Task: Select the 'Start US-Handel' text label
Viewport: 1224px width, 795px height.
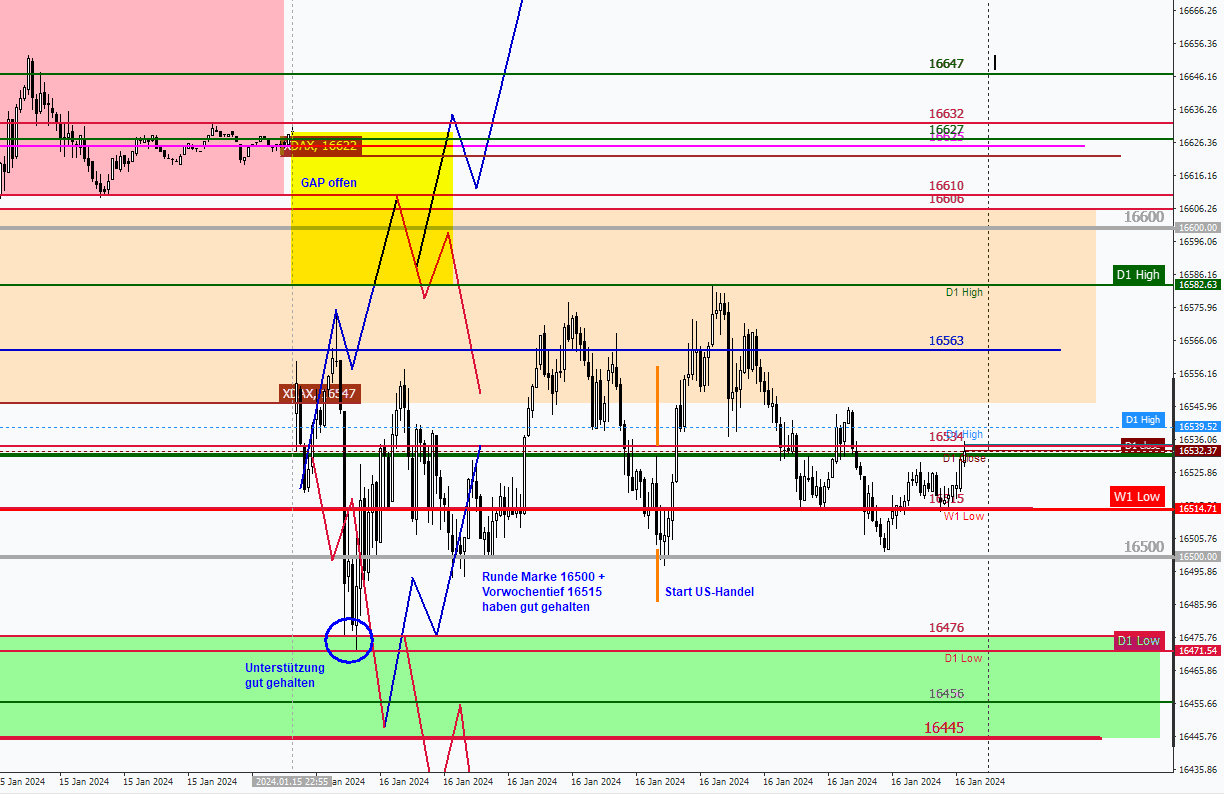Action: [x=709, y=592]
